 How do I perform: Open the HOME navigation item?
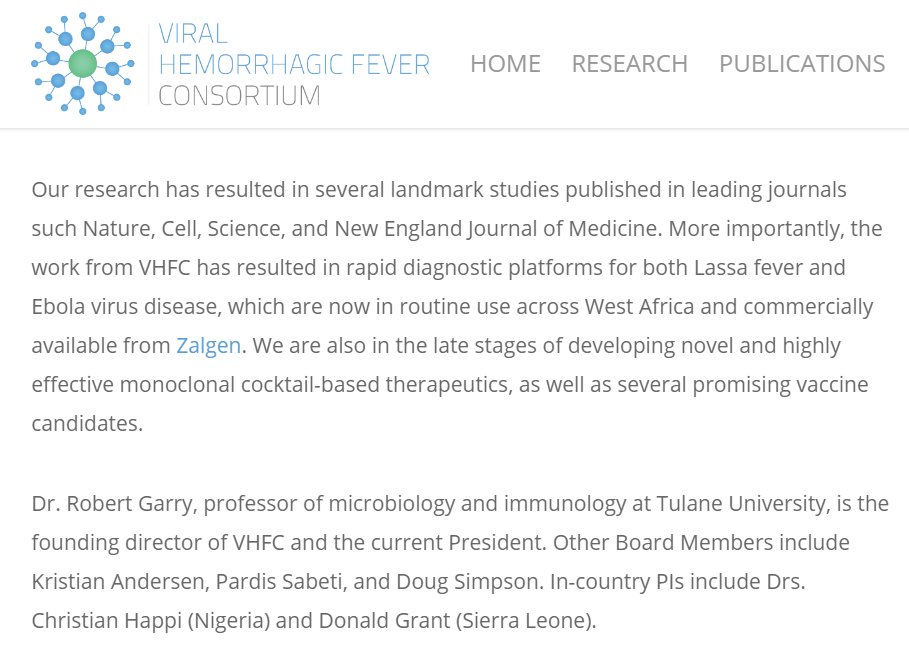(505, 64)
